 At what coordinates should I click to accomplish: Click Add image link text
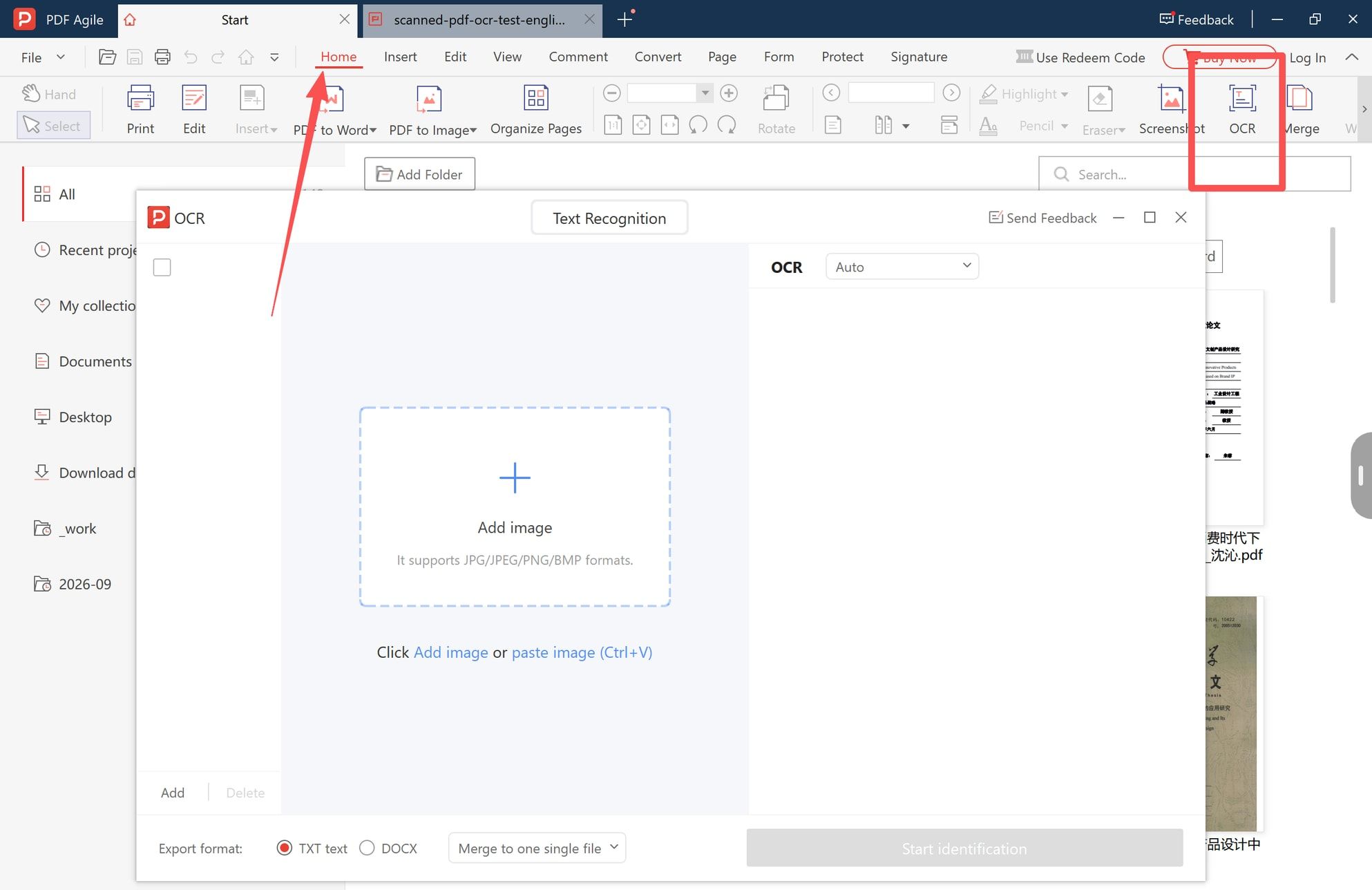[450, 652]
